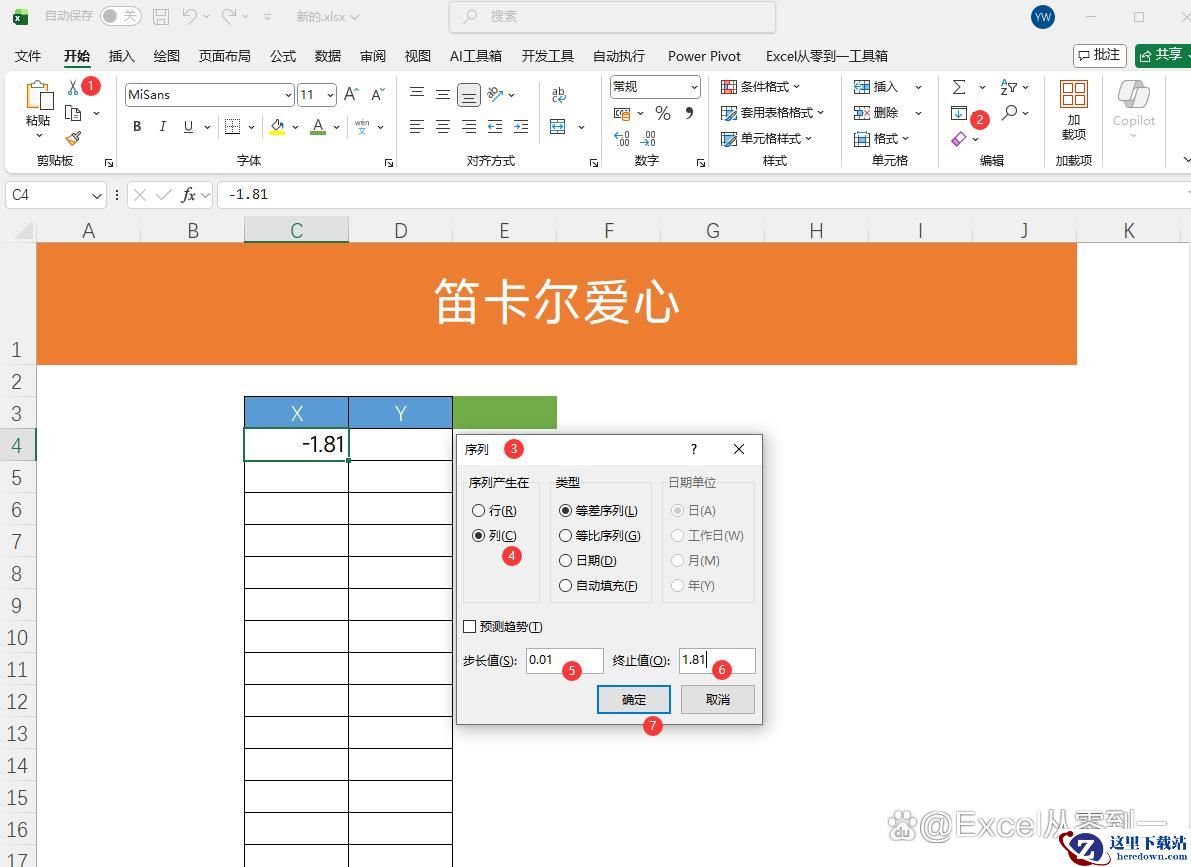This screenshot has width=1191, height=867.
Task: Click the yellow fill color bucket swatch
Action: (x=277, y=127)
